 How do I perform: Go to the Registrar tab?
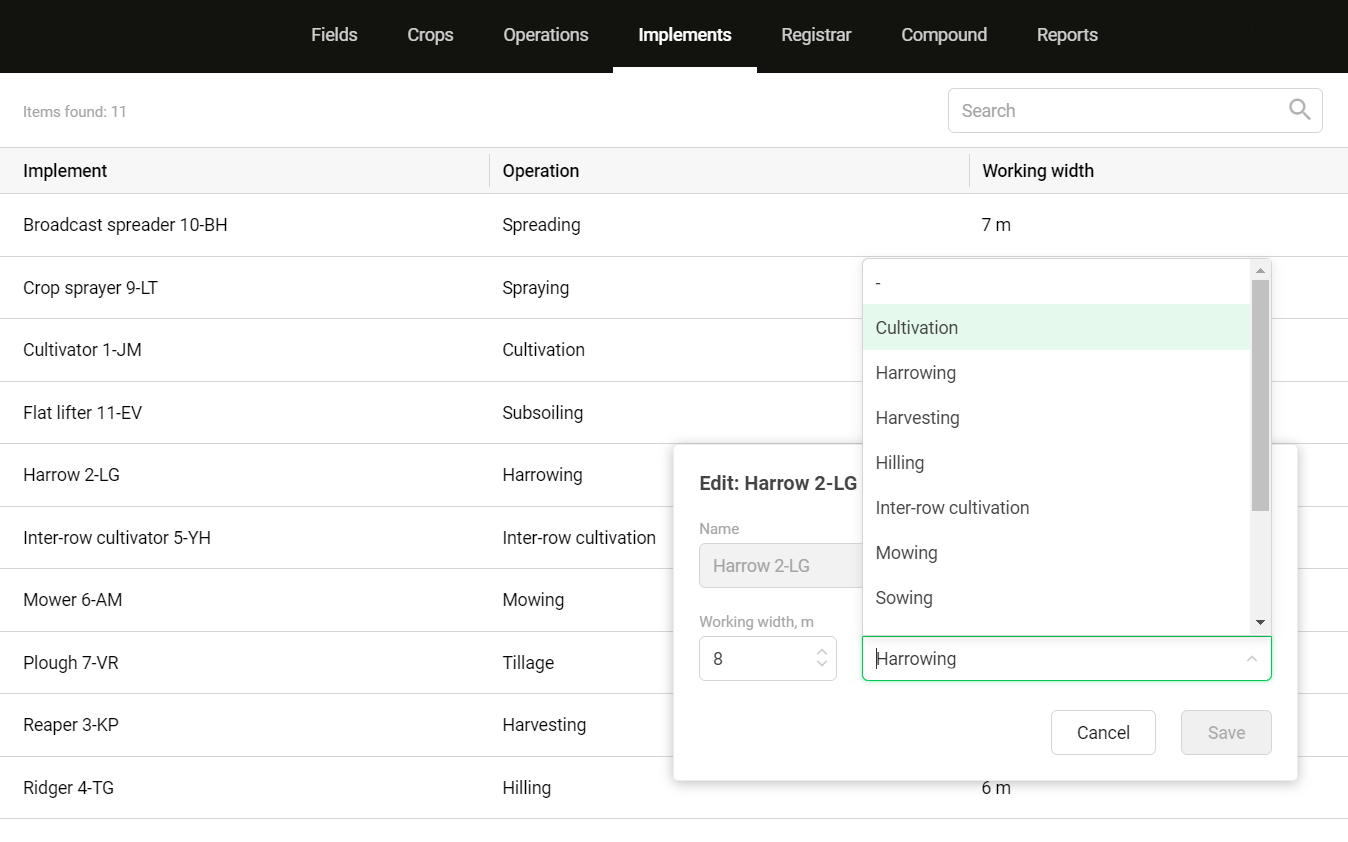[816, 35]
